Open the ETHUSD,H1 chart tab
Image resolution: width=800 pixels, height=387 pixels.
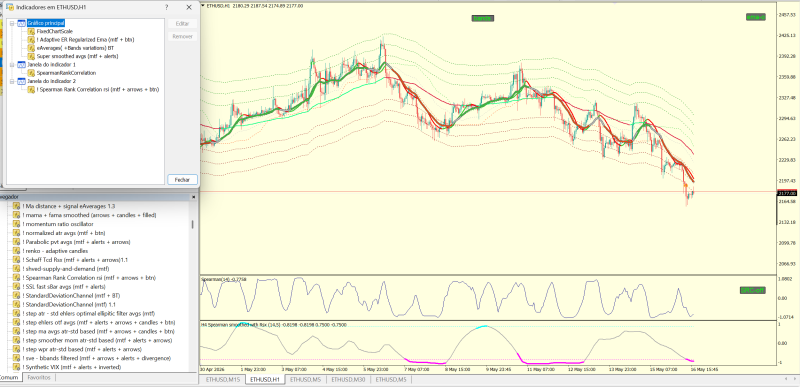pyautogui.click(x=264, y=379)
